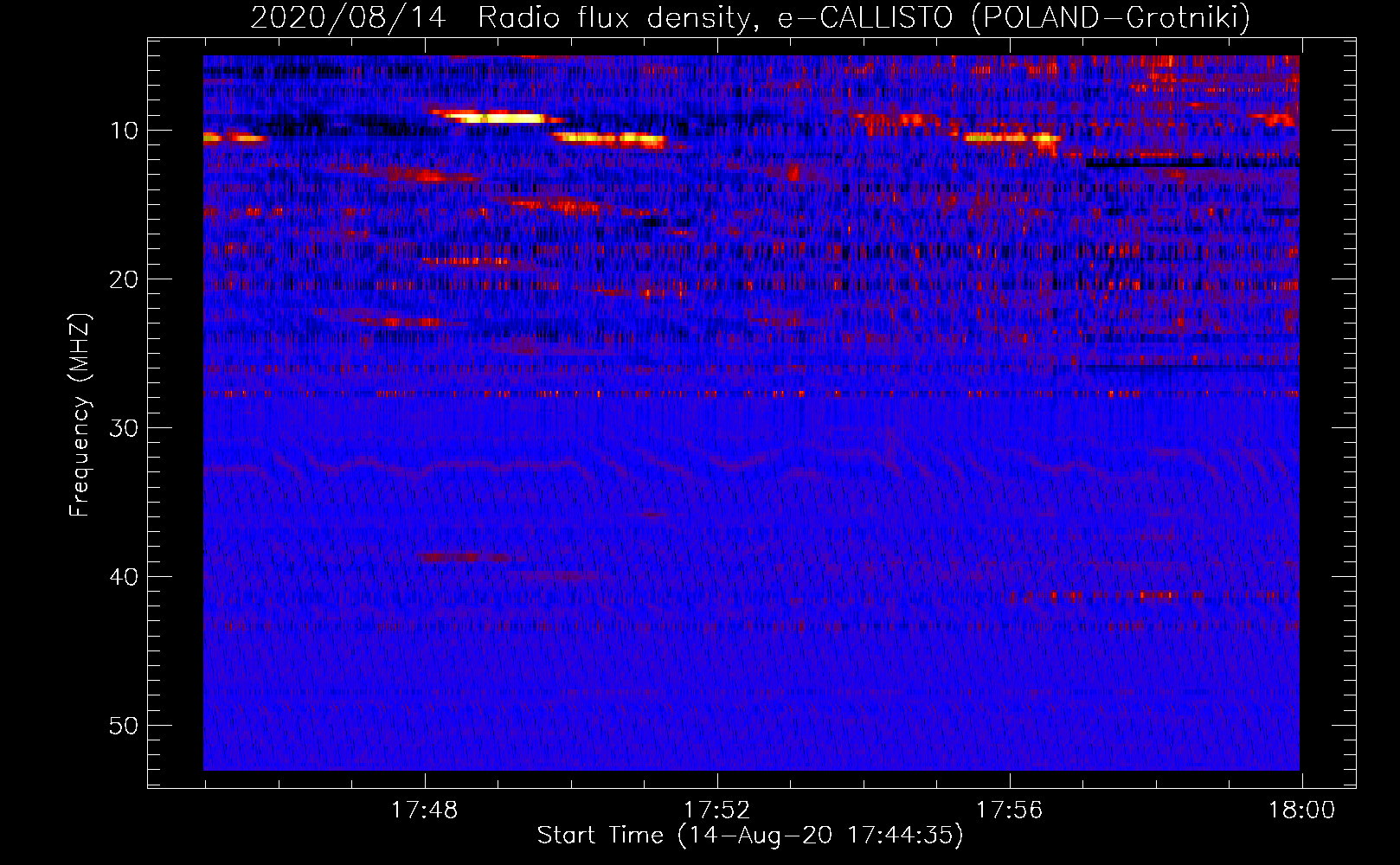Click the 40 MHz frequency tick label
Viewport: 1400px width, 865px height.
point(124,577)
